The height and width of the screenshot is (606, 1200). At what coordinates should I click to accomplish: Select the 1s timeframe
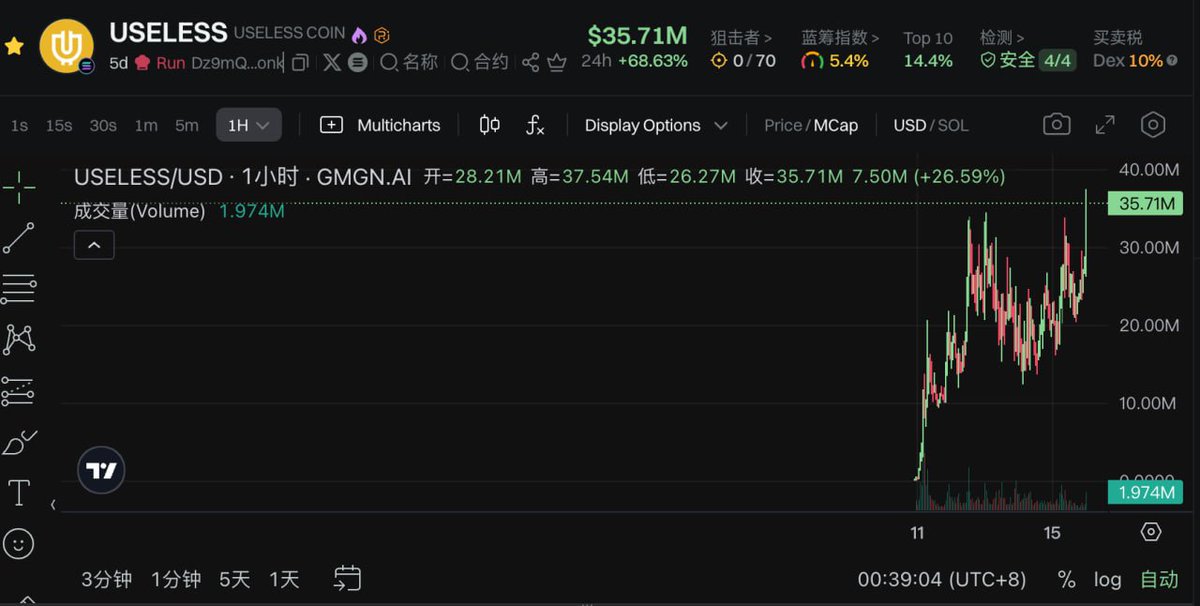click(x=19, y=125)
